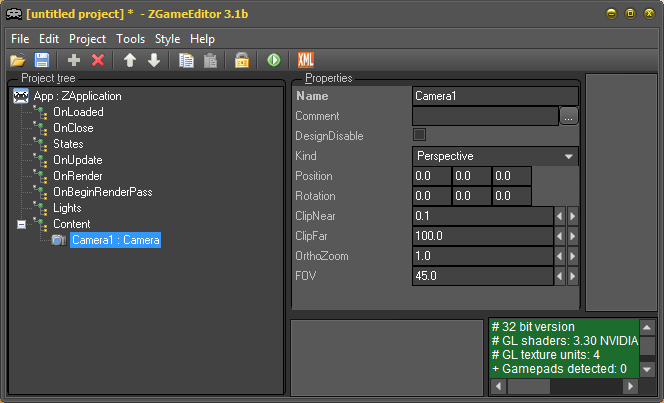Viewport: 664px width, 403px height.
Task: Select the OnRender tree node
Action: coord(77,176)
